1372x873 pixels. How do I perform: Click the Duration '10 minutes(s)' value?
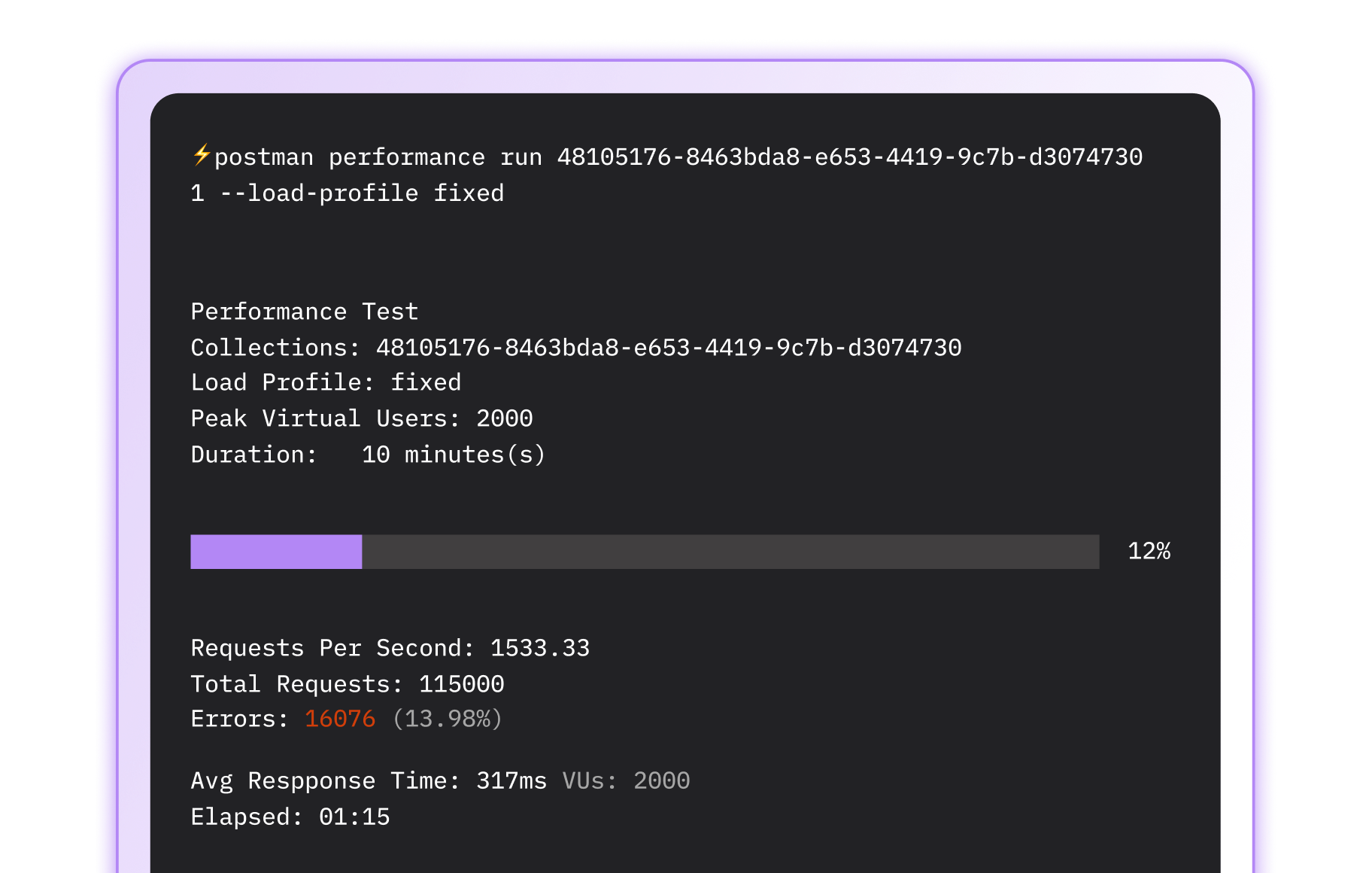[453, 455]
